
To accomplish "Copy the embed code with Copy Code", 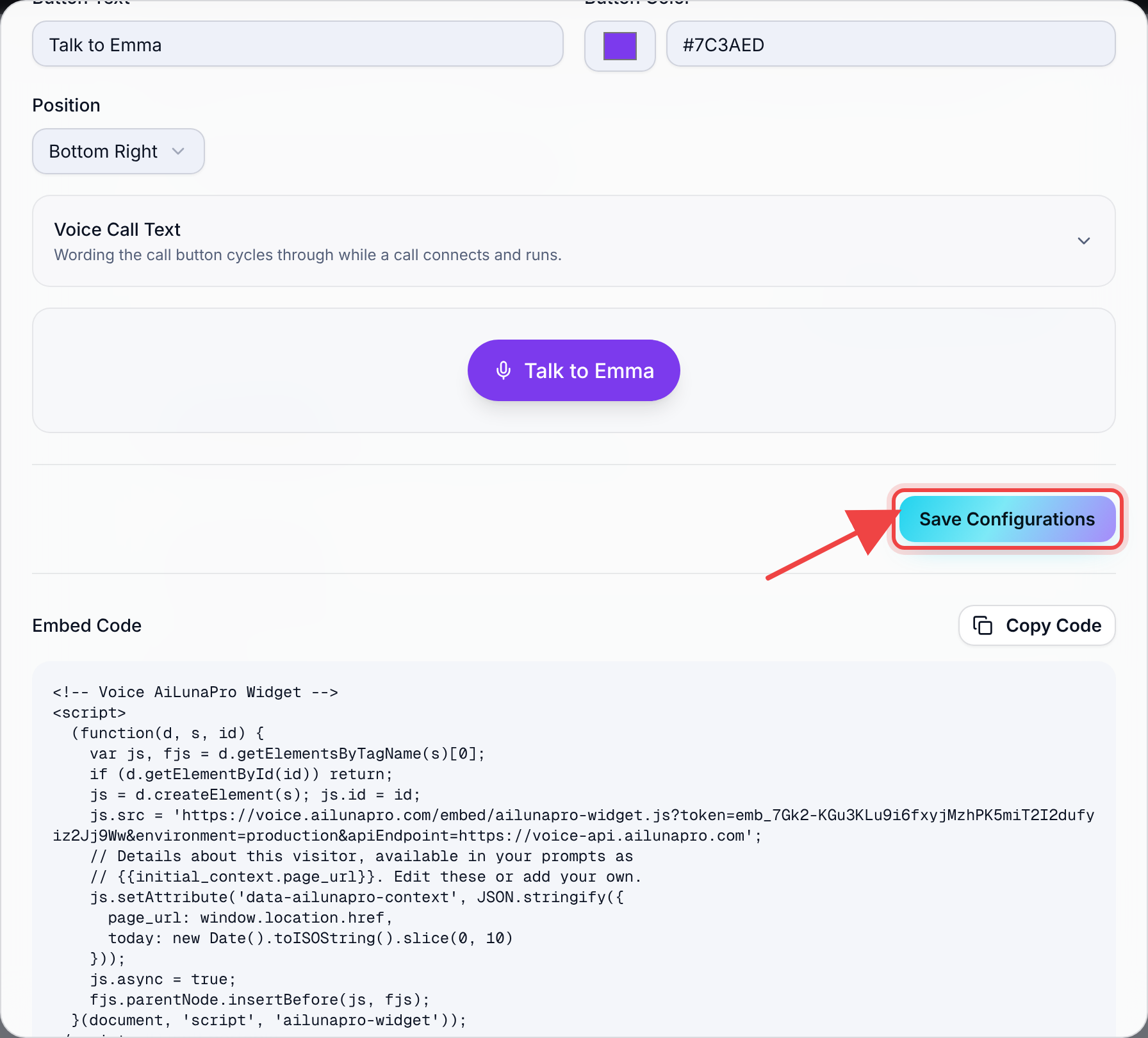I will tap(1037, 625).
